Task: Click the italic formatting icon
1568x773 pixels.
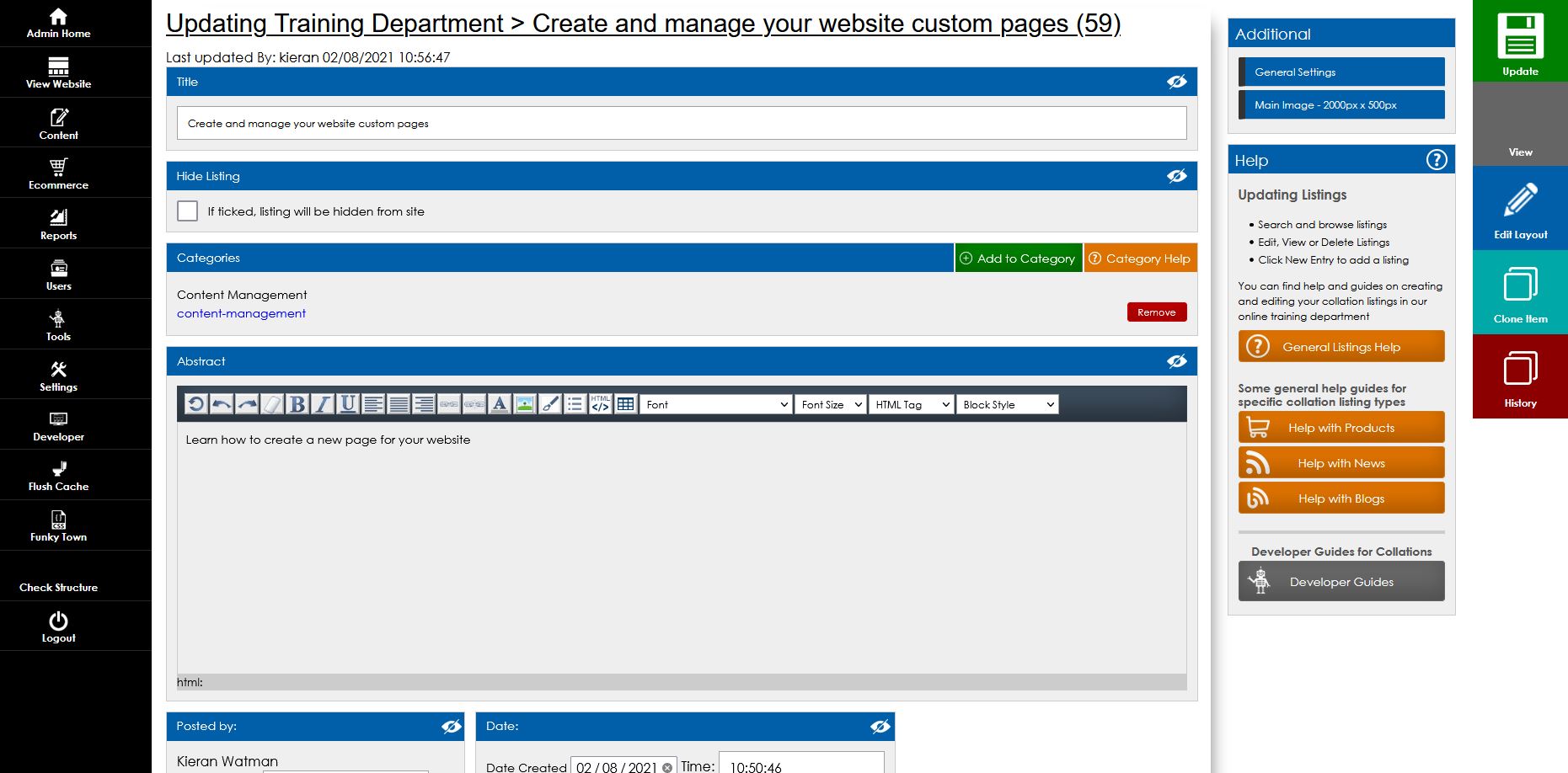Action: tap(323, 404)
